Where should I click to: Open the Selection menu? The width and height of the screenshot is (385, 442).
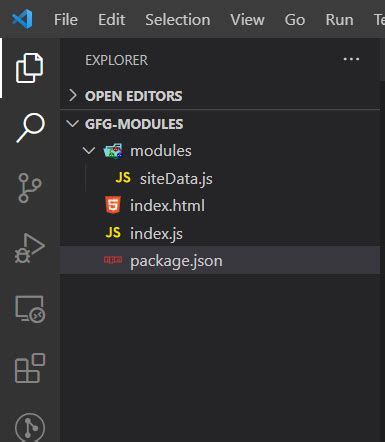pyautogui.click(x=178, y=19)
